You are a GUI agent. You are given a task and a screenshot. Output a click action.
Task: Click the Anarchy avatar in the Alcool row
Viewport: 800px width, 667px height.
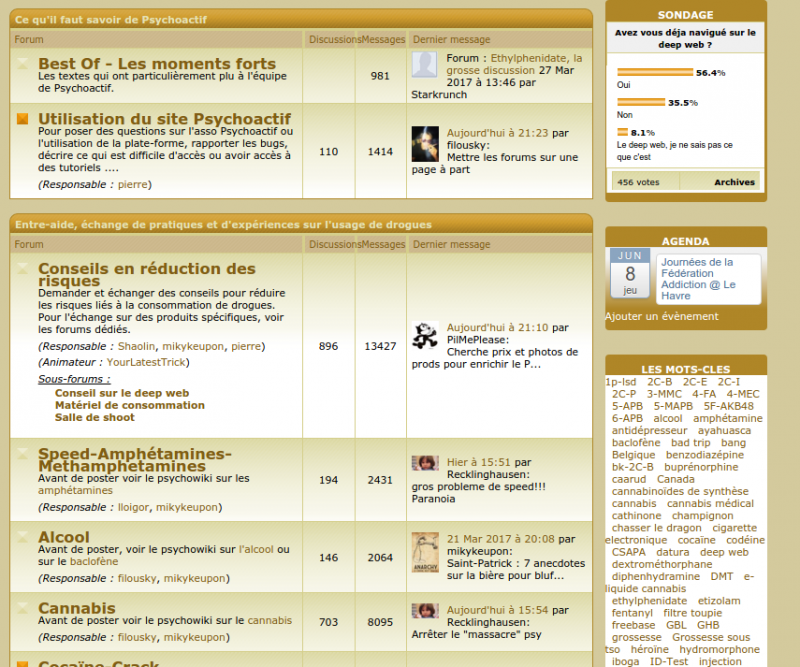point(424,552)
